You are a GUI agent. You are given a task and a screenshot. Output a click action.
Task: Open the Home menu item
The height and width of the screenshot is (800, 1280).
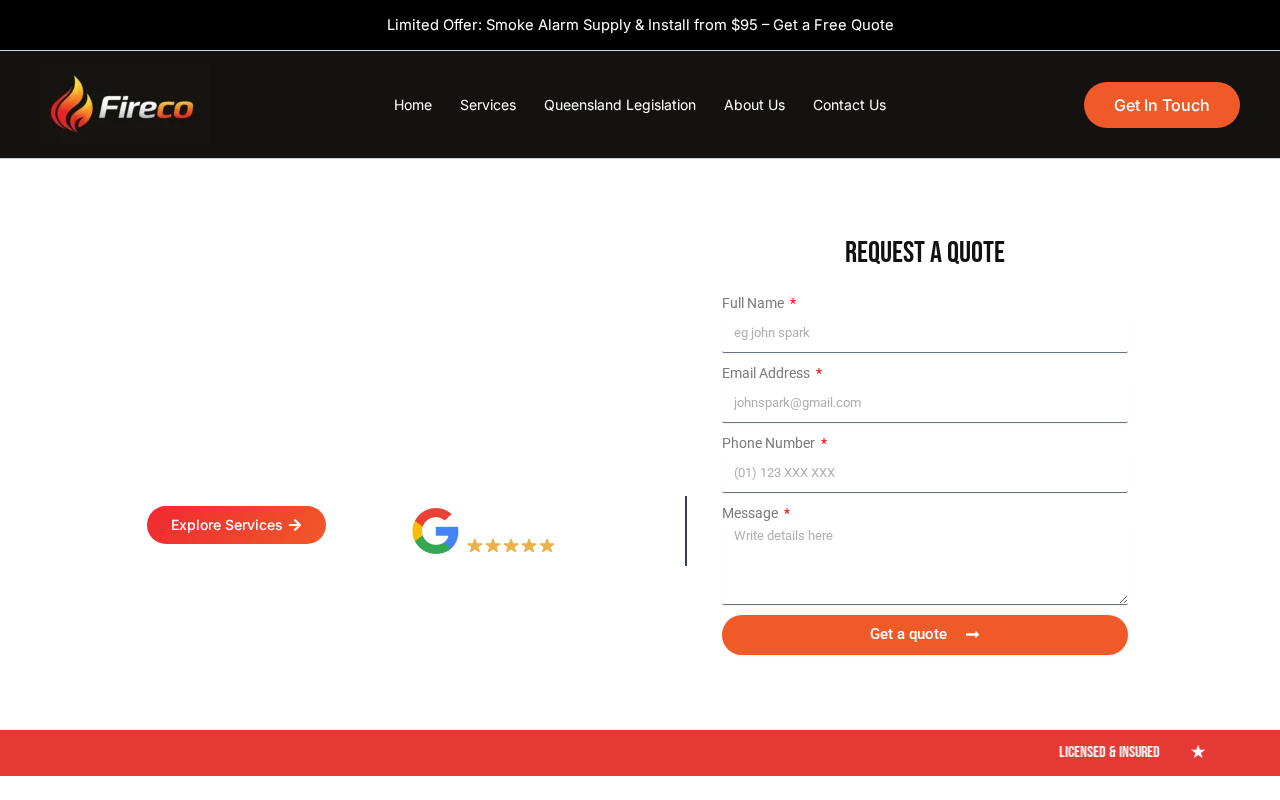pyautogui.click(x=413, y=105)
